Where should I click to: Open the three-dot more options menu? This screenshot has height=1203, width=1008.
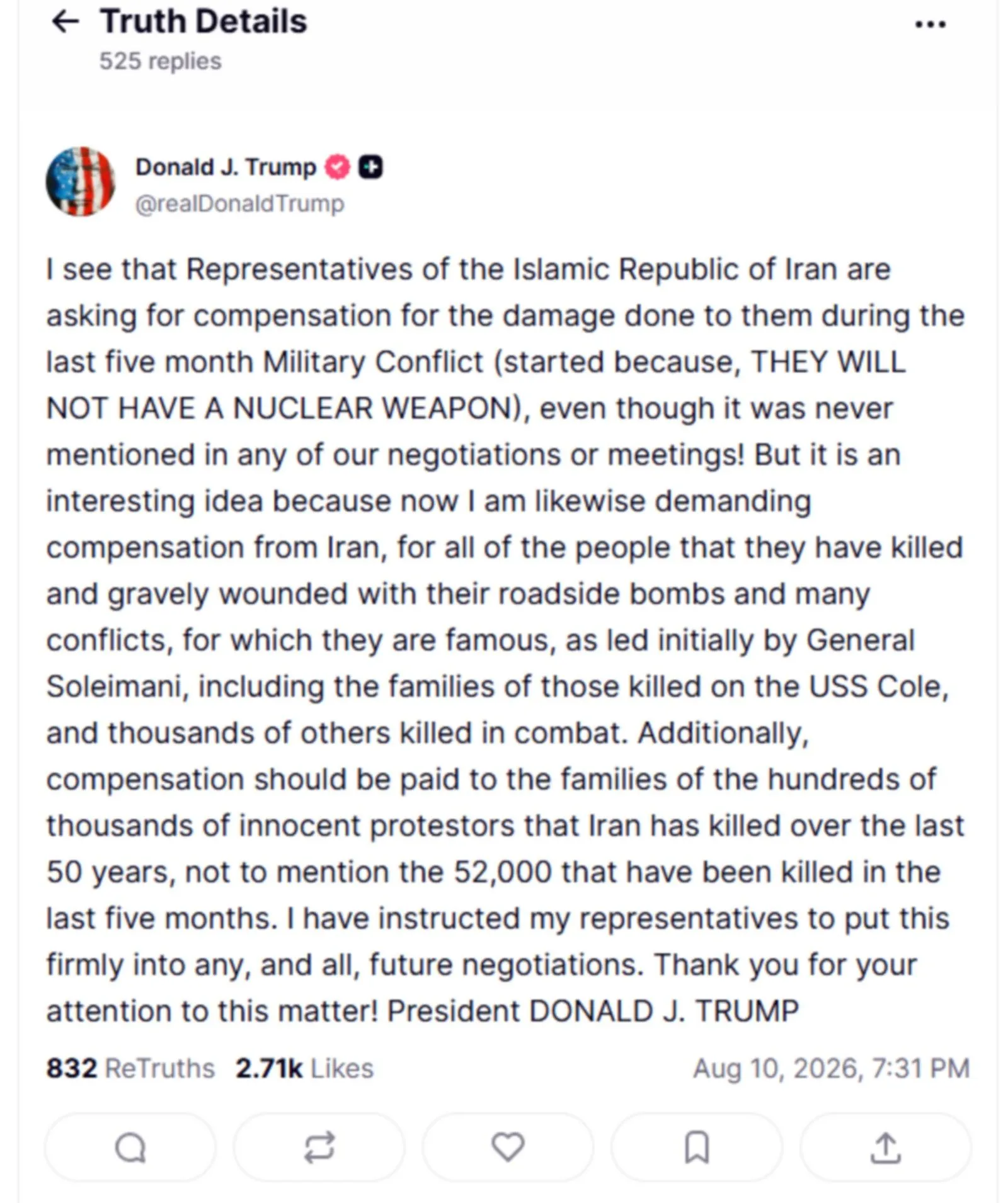coord(930,25)
